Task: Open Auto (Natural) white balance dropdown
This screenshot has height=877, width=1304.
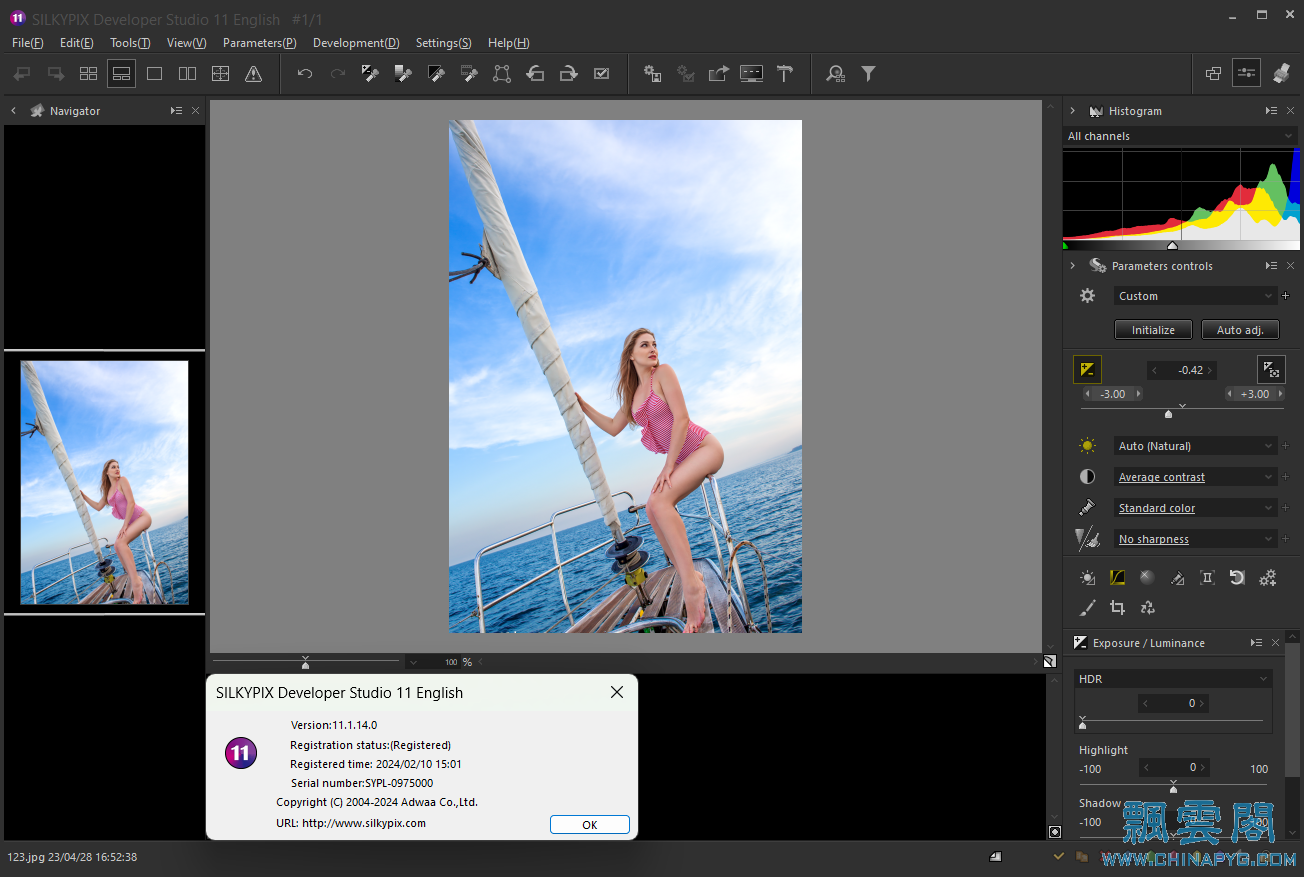Action: 1195,446
